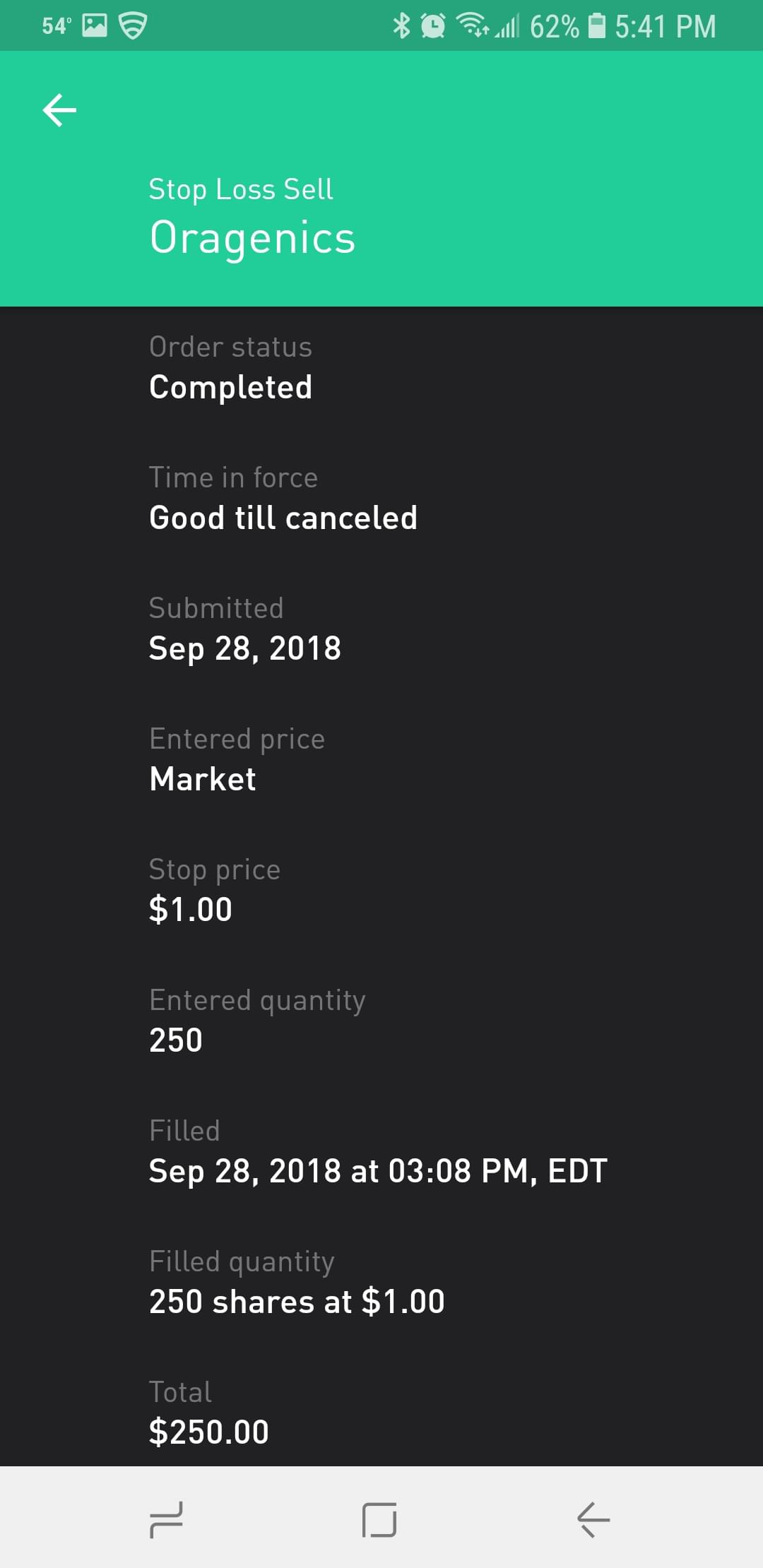Tap the Wi-Fi shield security icon
Image resolution: width=763 pixels, height=1568 pixels.
pyautogui.click(x=132, y=26)
